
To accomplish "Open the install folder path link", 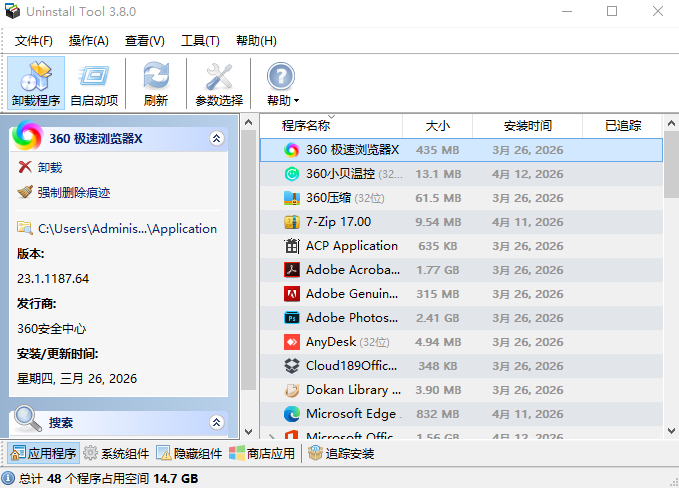I will (127, 229).
